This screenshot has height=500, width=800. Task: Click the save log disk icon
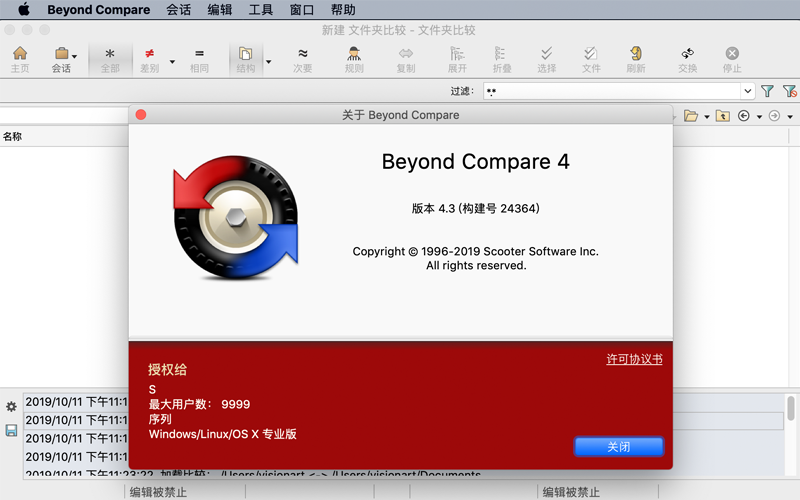click(11, 431)
